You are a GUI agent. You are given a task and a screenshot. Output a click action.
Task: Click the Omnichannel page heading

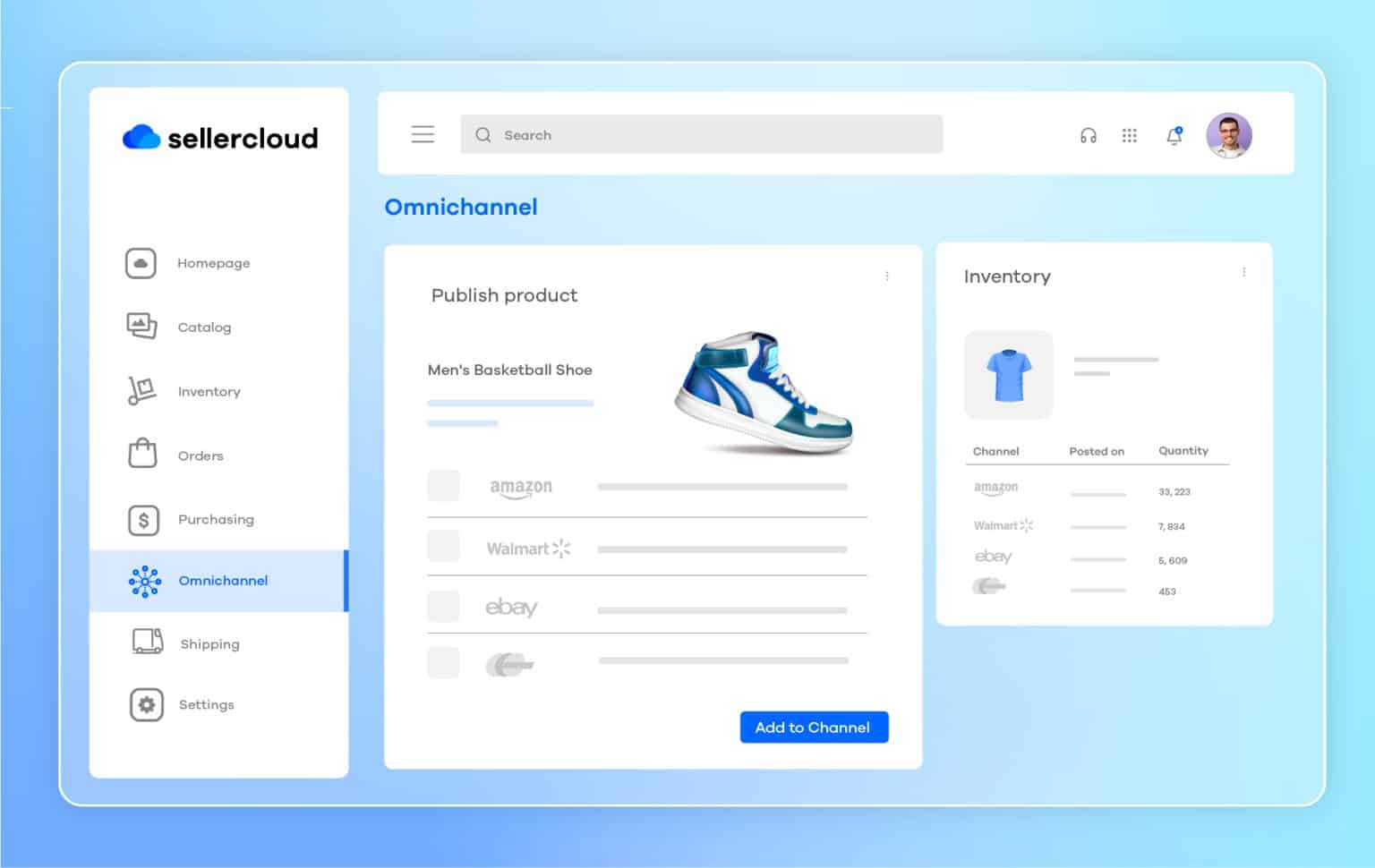click(461, 207)
